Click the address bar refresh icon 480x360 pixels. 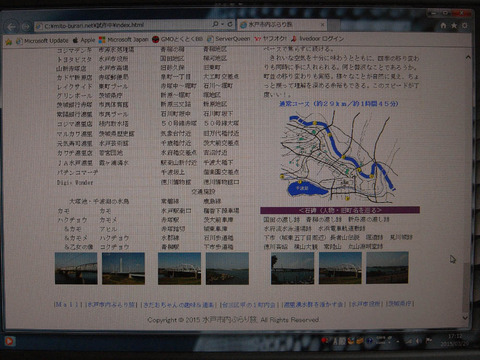(x=230, y=24)
